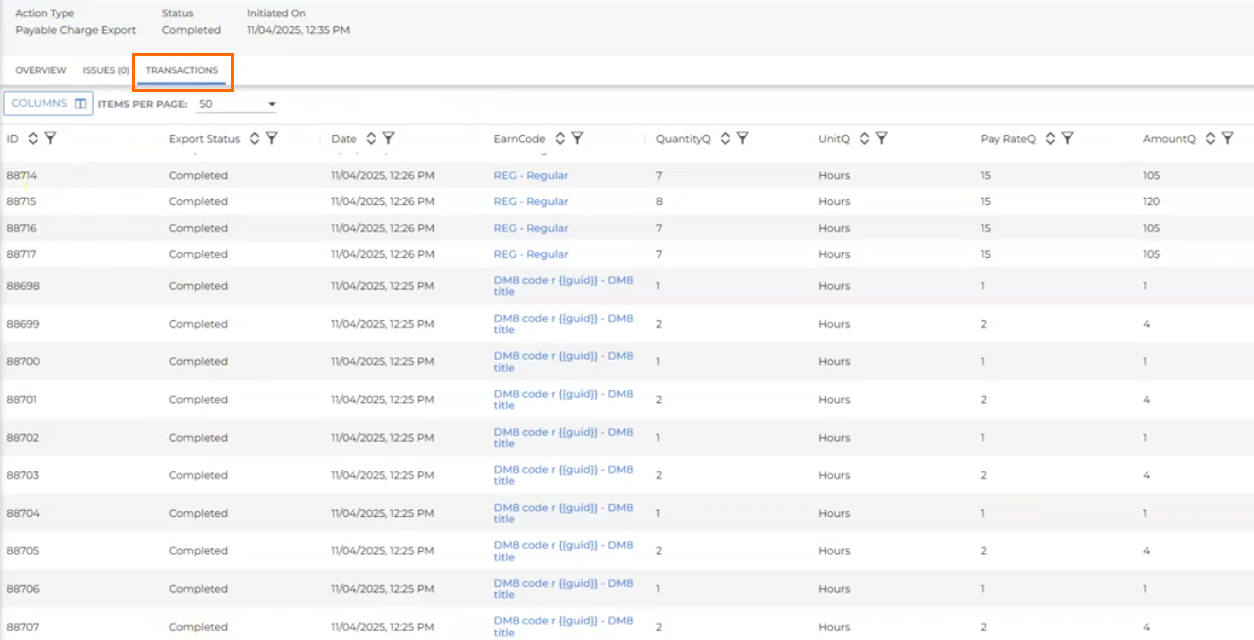Screen dimensions: 1254x640
Task: Filter the EarnCode column
Action: [577, 139]
